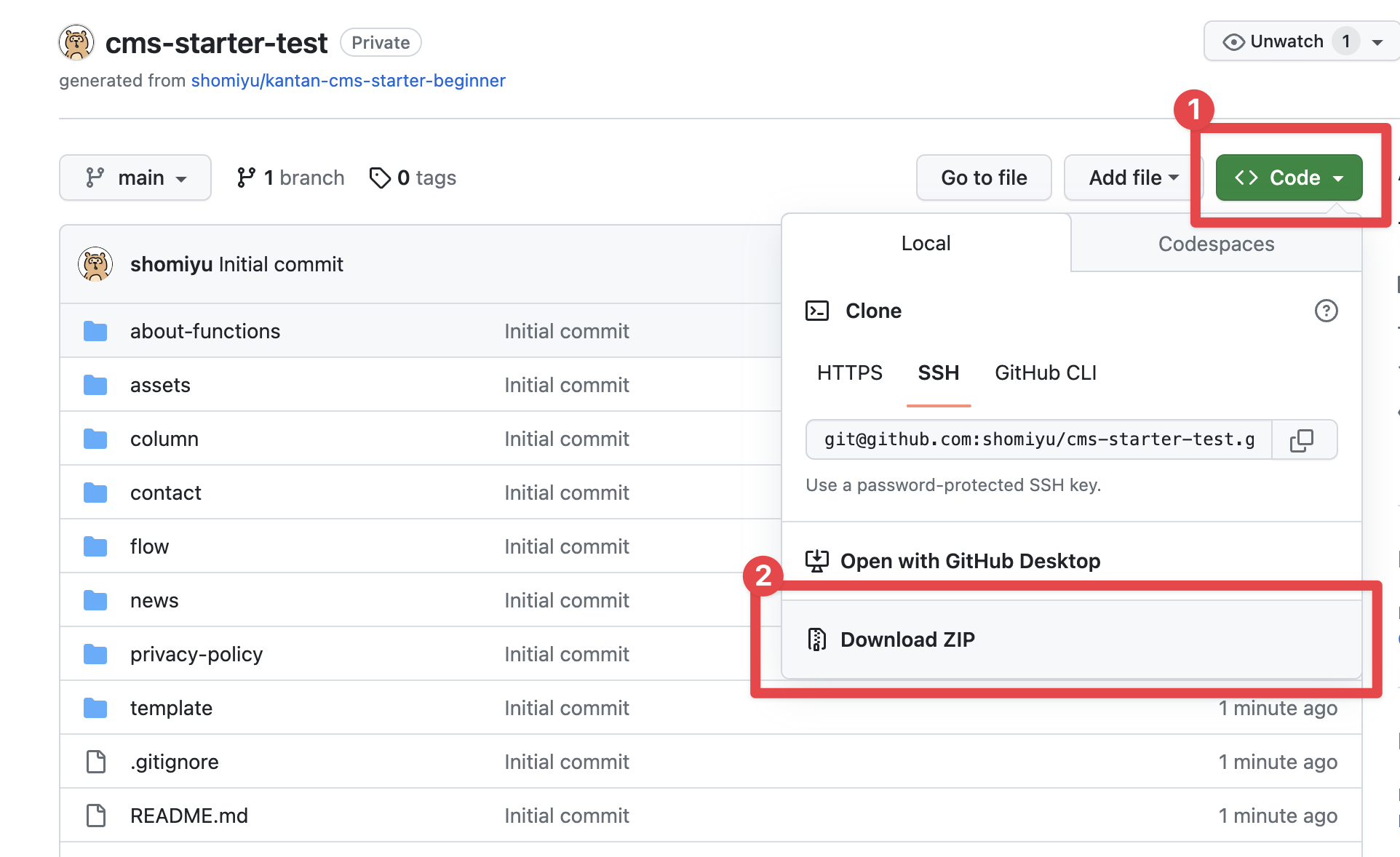Open the contact folder
The height and width of the screenshot is (857, 1400).
165,493
